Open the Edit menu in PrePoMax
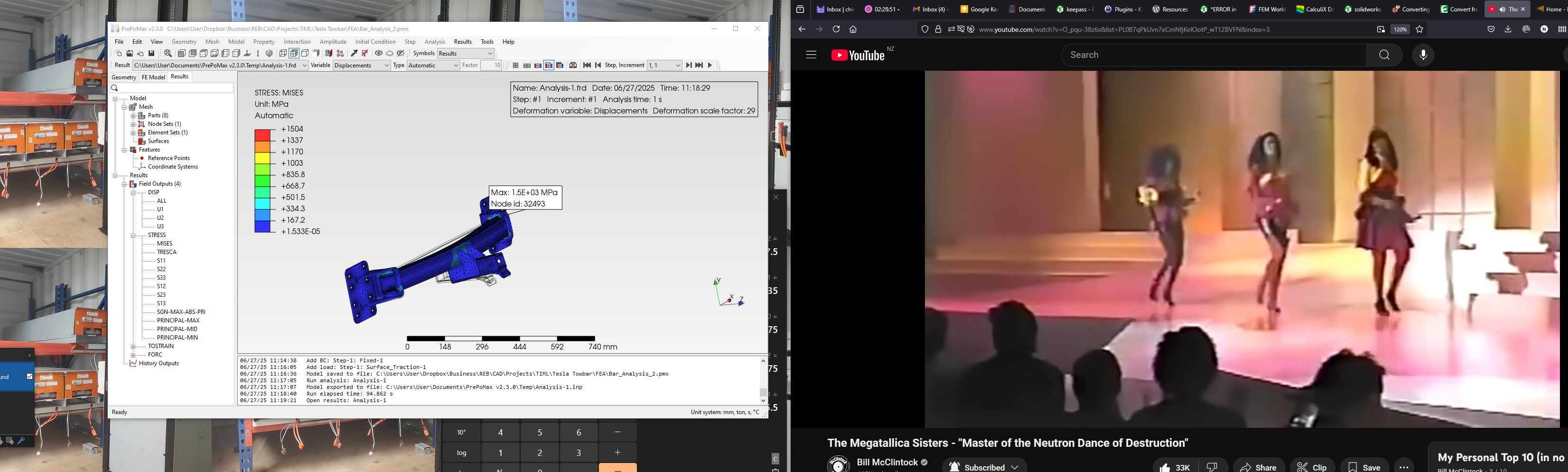 point(138,41)
